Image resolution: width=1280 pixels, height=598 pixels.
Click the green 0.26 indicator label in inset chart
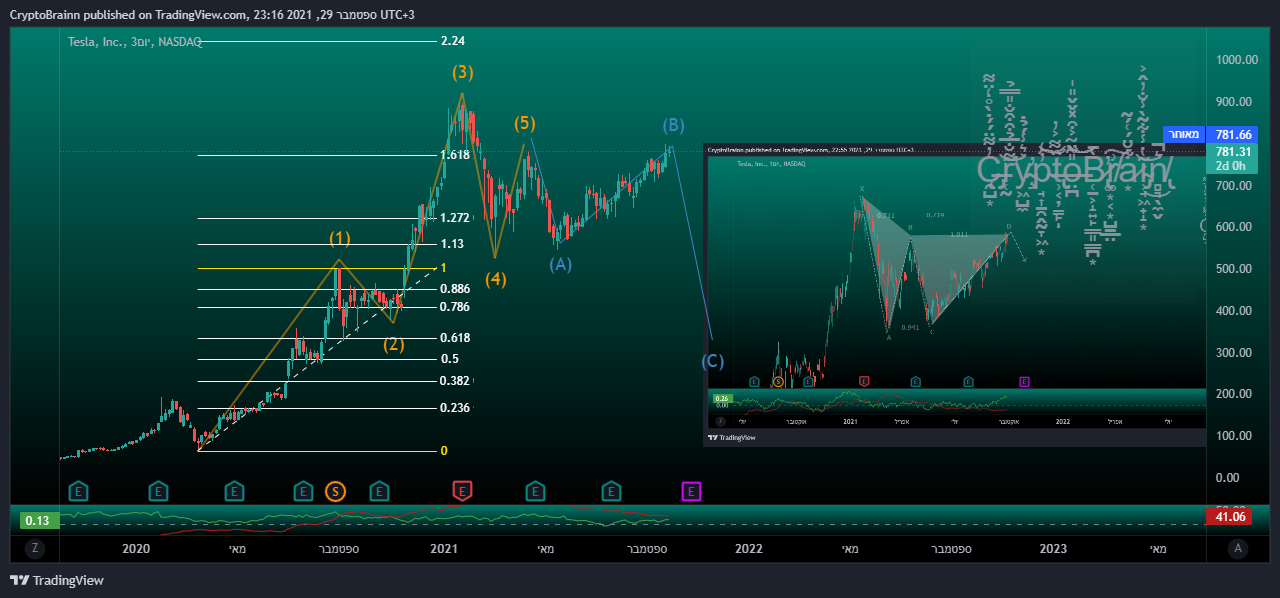(x=720, y=398)
